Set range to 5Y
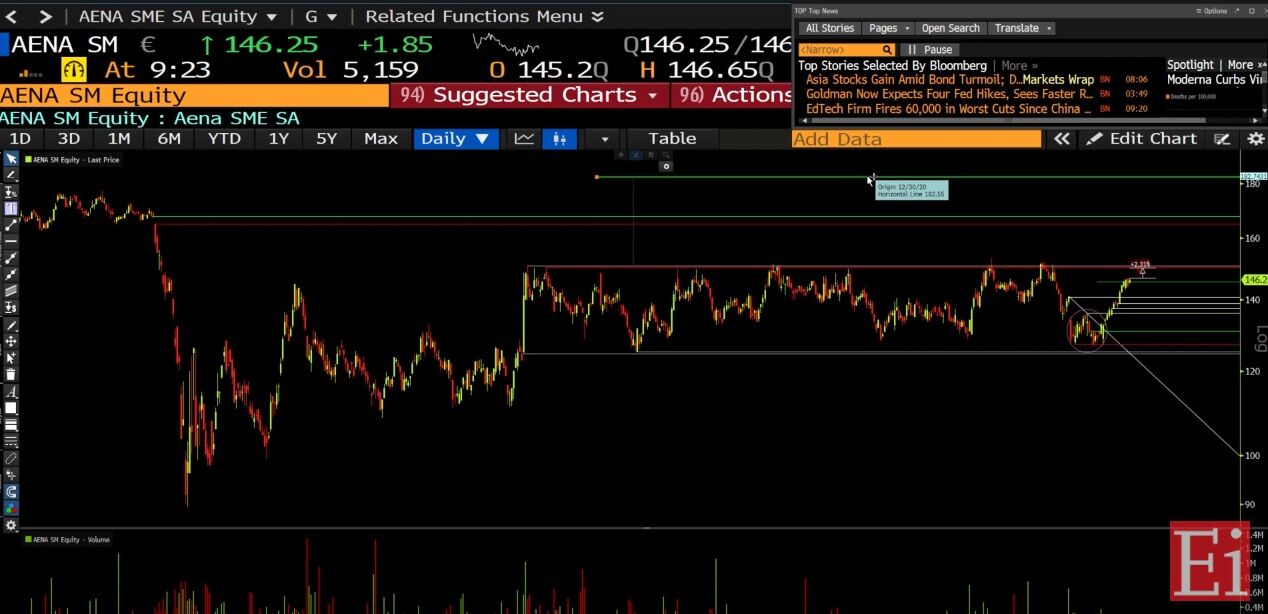 click(x=327, y=139)
